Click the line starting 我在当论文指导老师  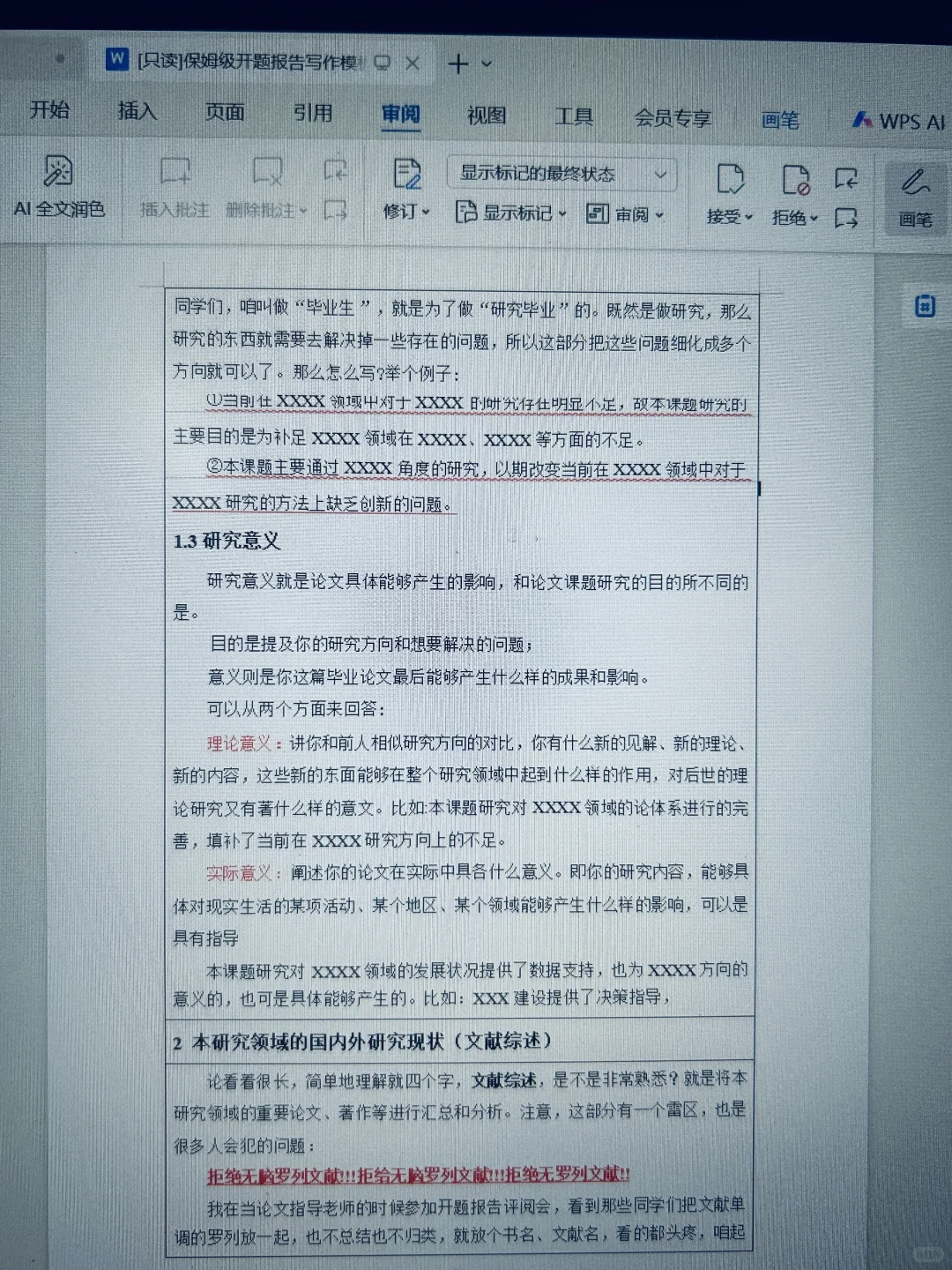coord(476,1206)
